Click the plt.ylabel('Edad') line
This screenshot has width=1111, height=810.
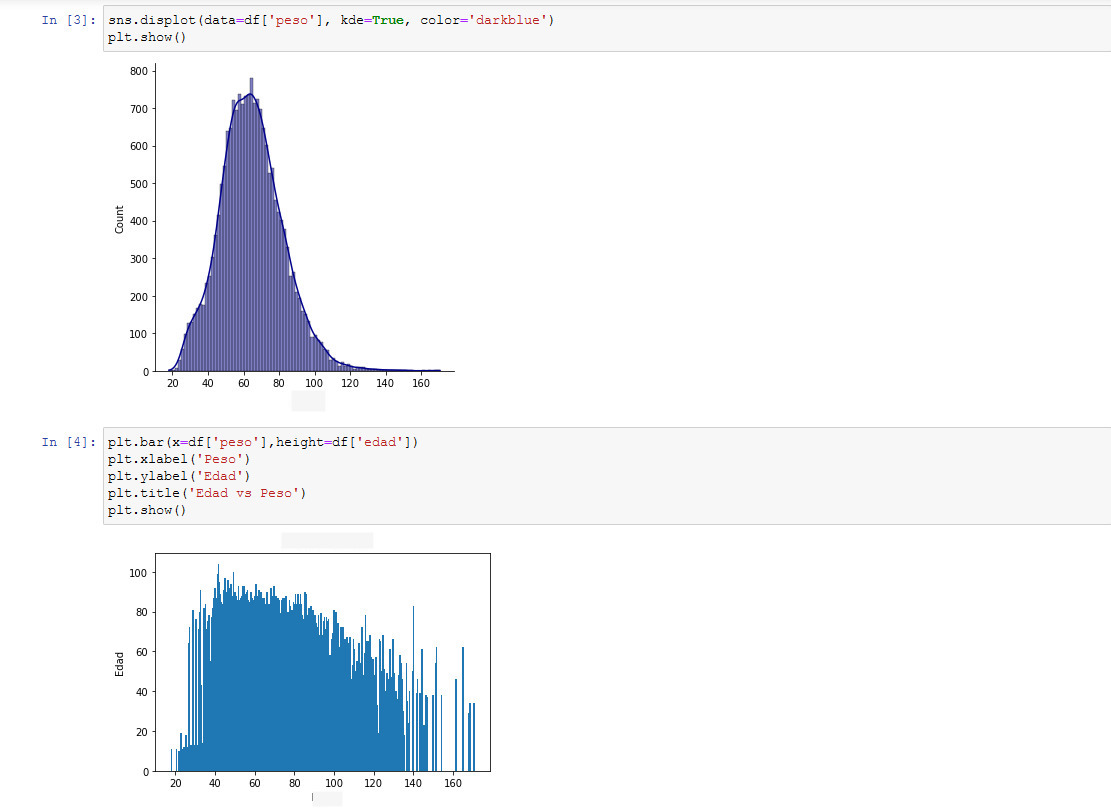coord(179,476)
